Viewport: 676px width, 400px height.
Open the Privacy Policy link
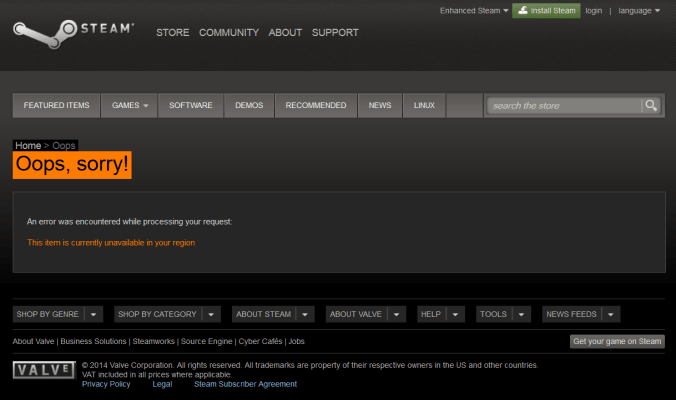106,383
